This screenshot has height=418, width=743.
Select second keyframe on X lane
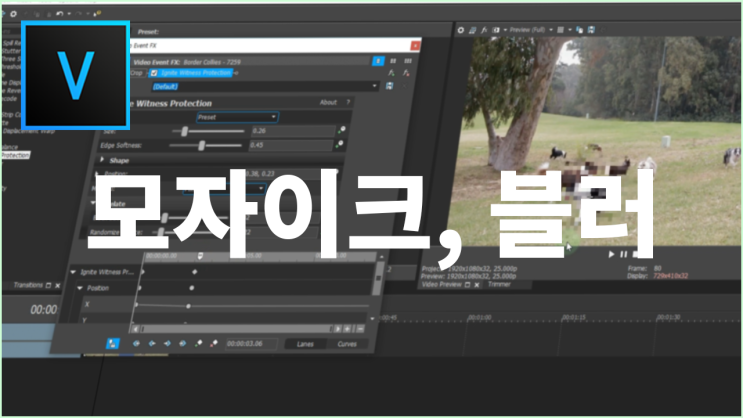pyautogui.click(x=188, y=307)
